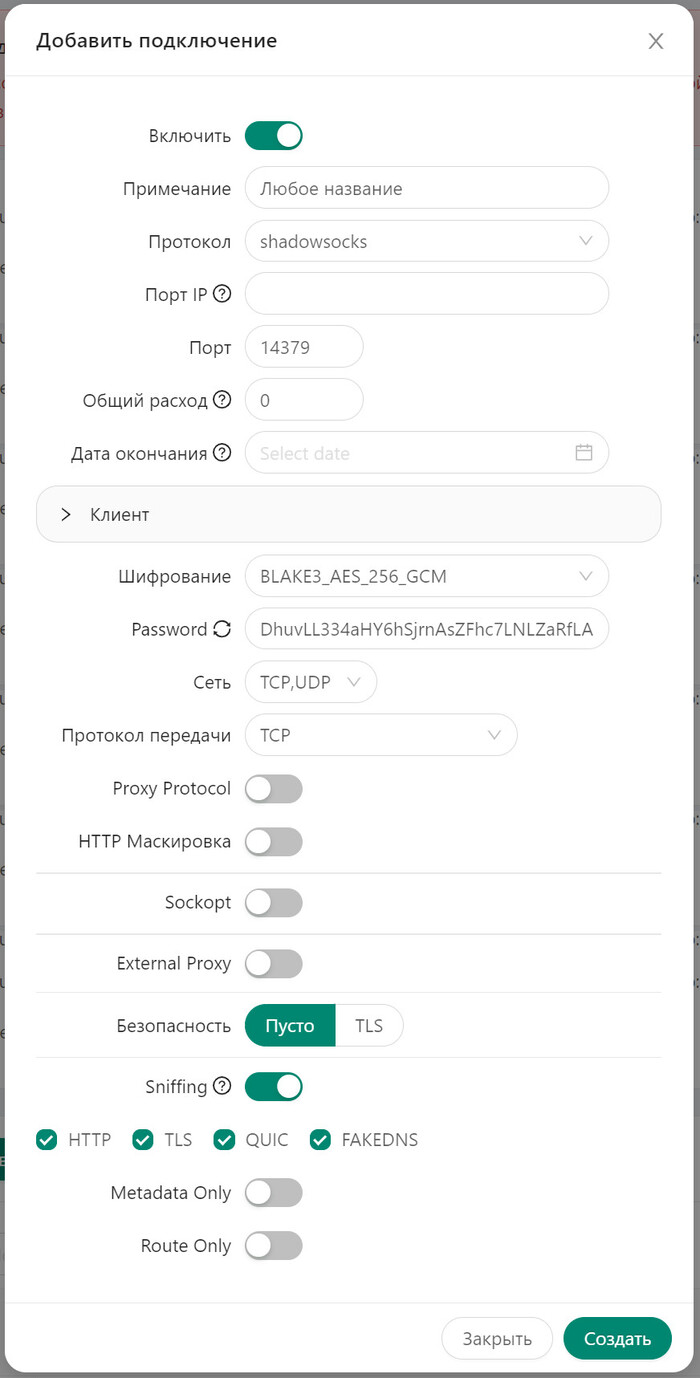
Task: Disable the Включить toggle
Action: (273, 135)
